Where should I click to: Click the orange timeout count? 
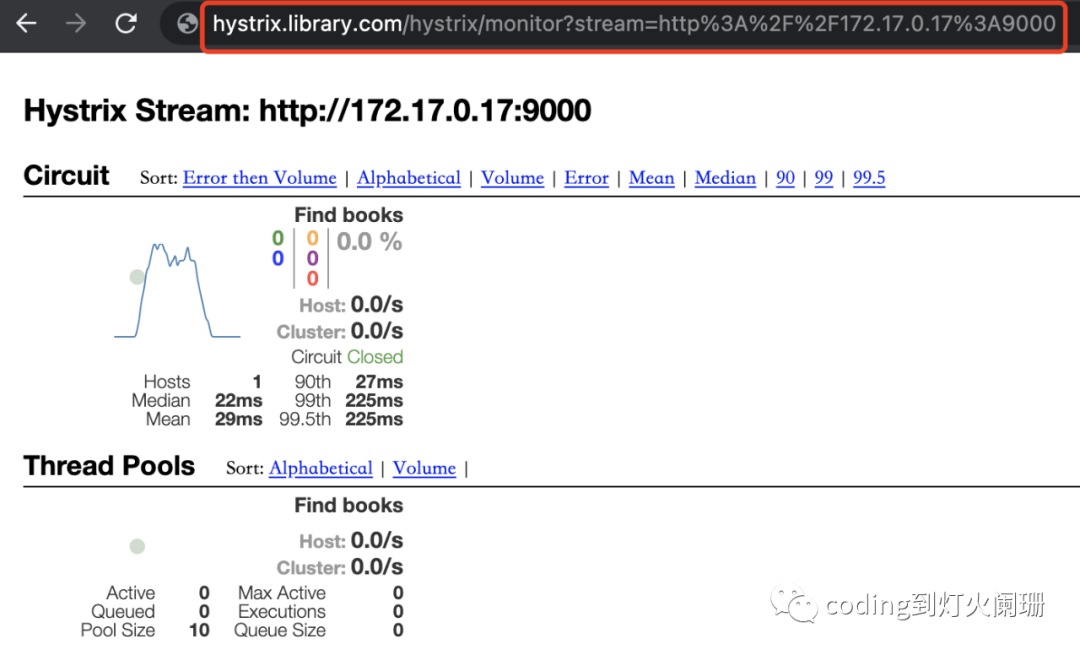pos(312,238)
